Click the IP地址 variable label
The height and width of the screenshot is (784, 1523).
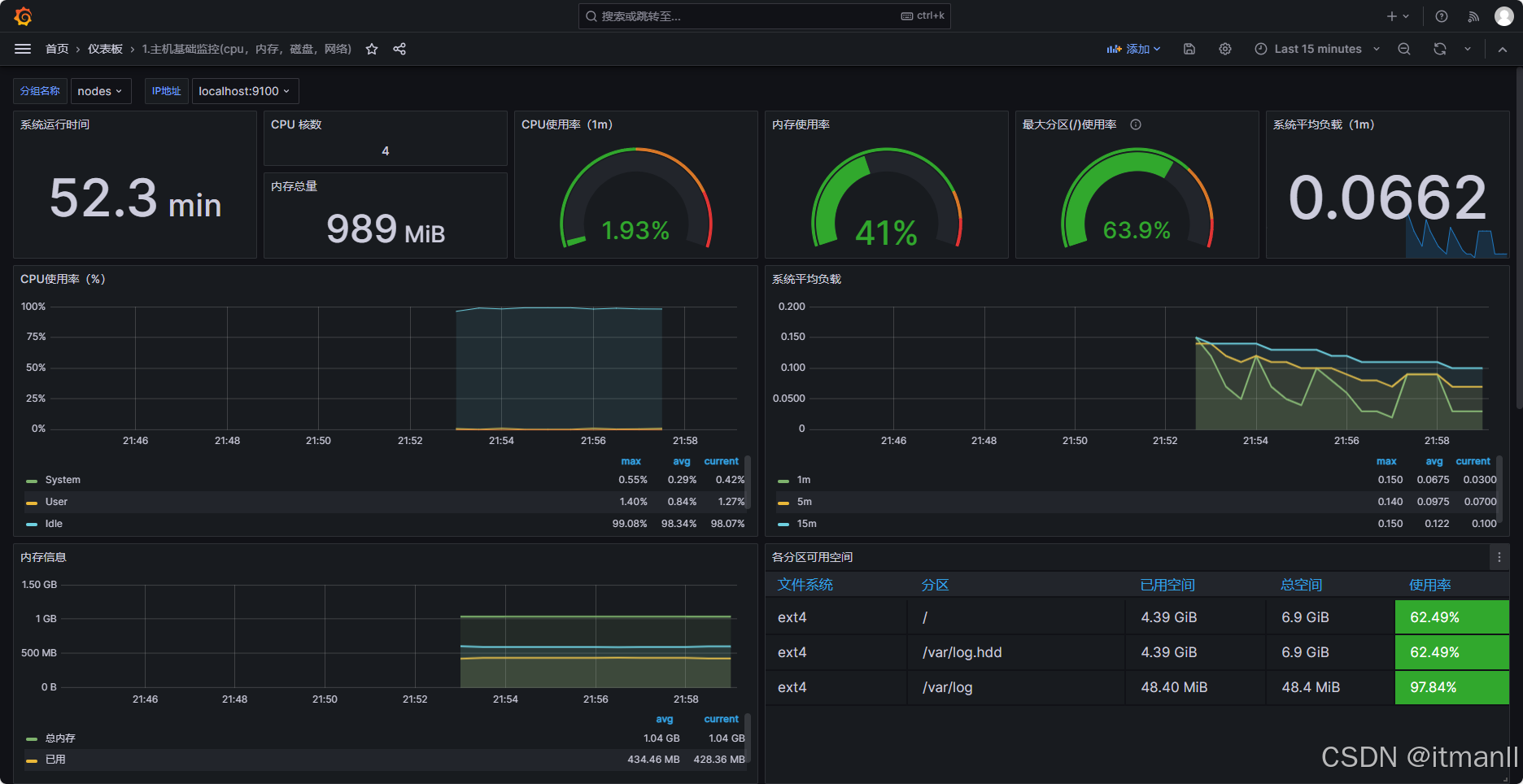pos(167,91)
